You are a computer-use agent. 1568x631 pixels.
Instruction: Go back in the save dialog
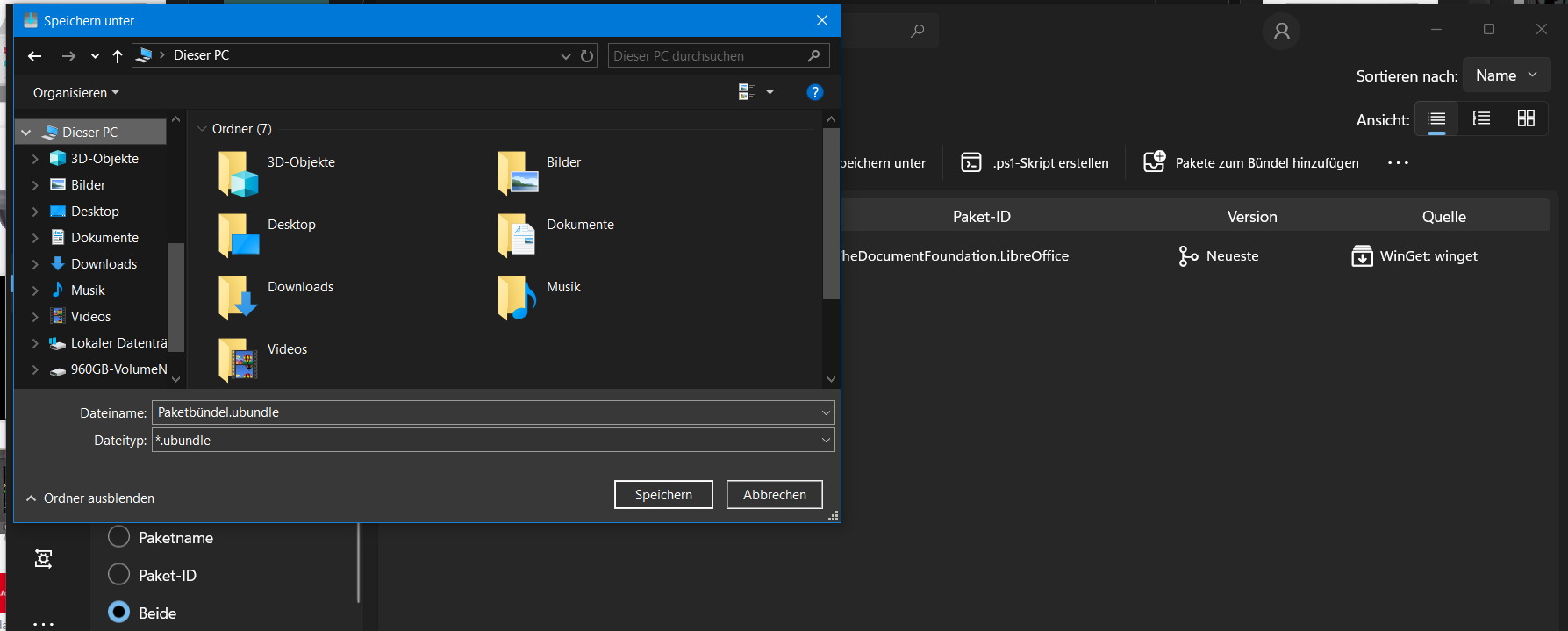pos(34,56)
